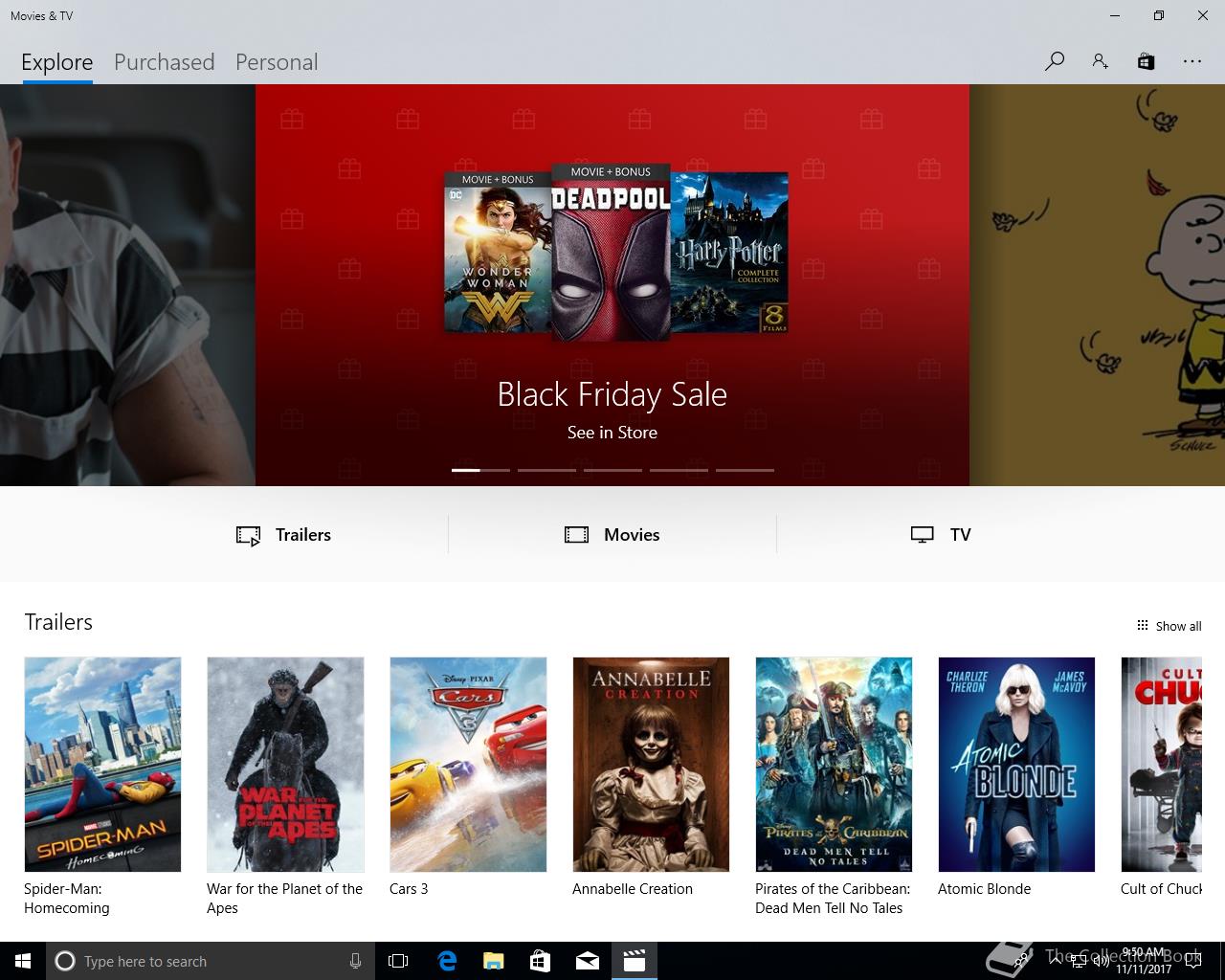Click Atomic Blonde title text
Viewport: 1225px width, 980px height.
985,889
